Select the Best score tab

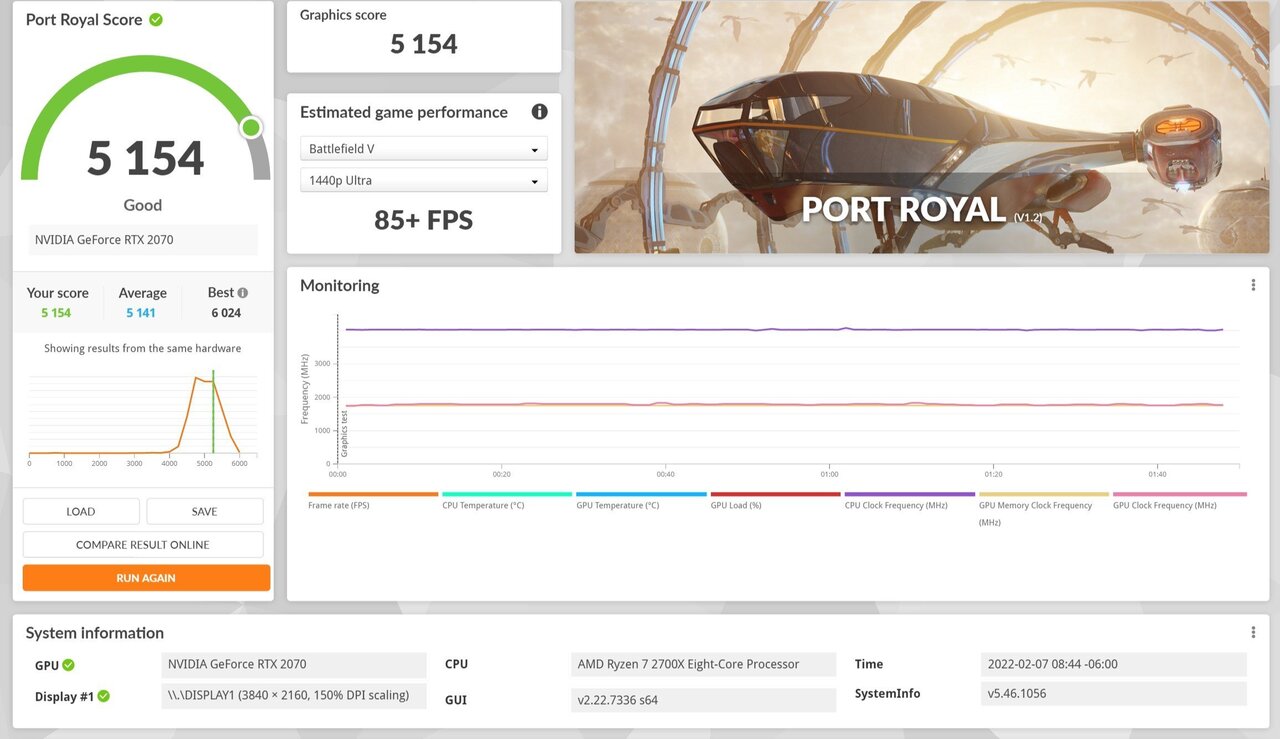[222, 302]
